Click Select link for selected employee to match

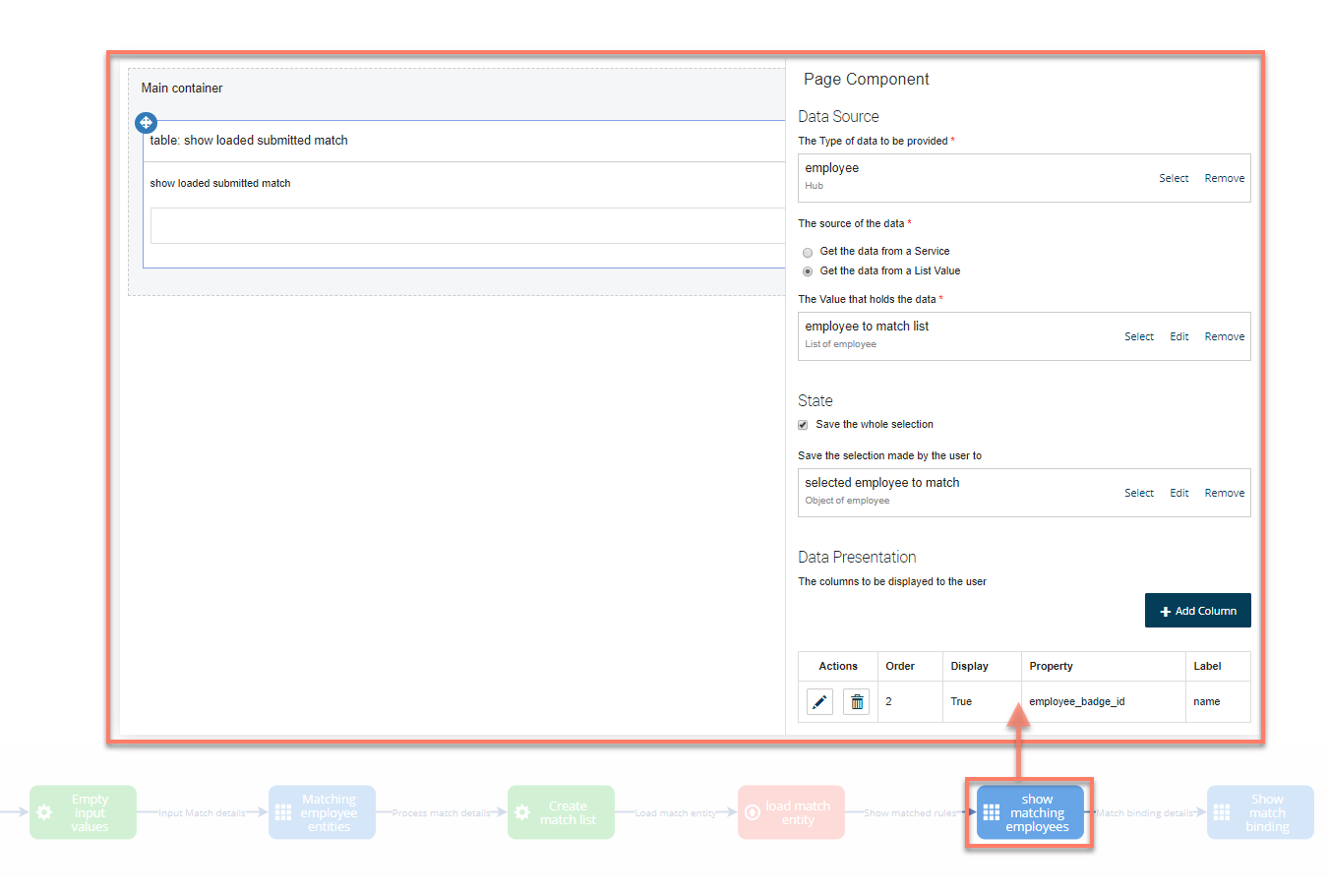tap(1138, 493)
